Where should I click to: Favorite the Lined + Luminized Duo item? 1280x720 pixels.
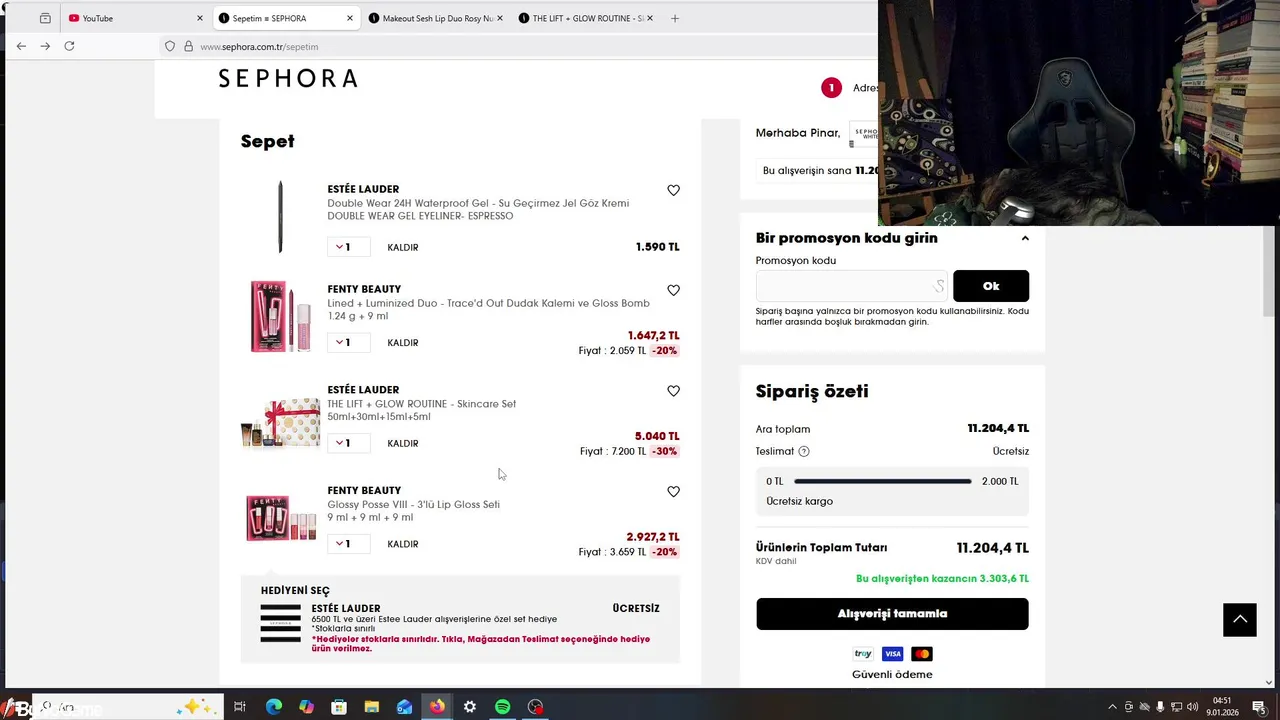(x=673, y=290)
